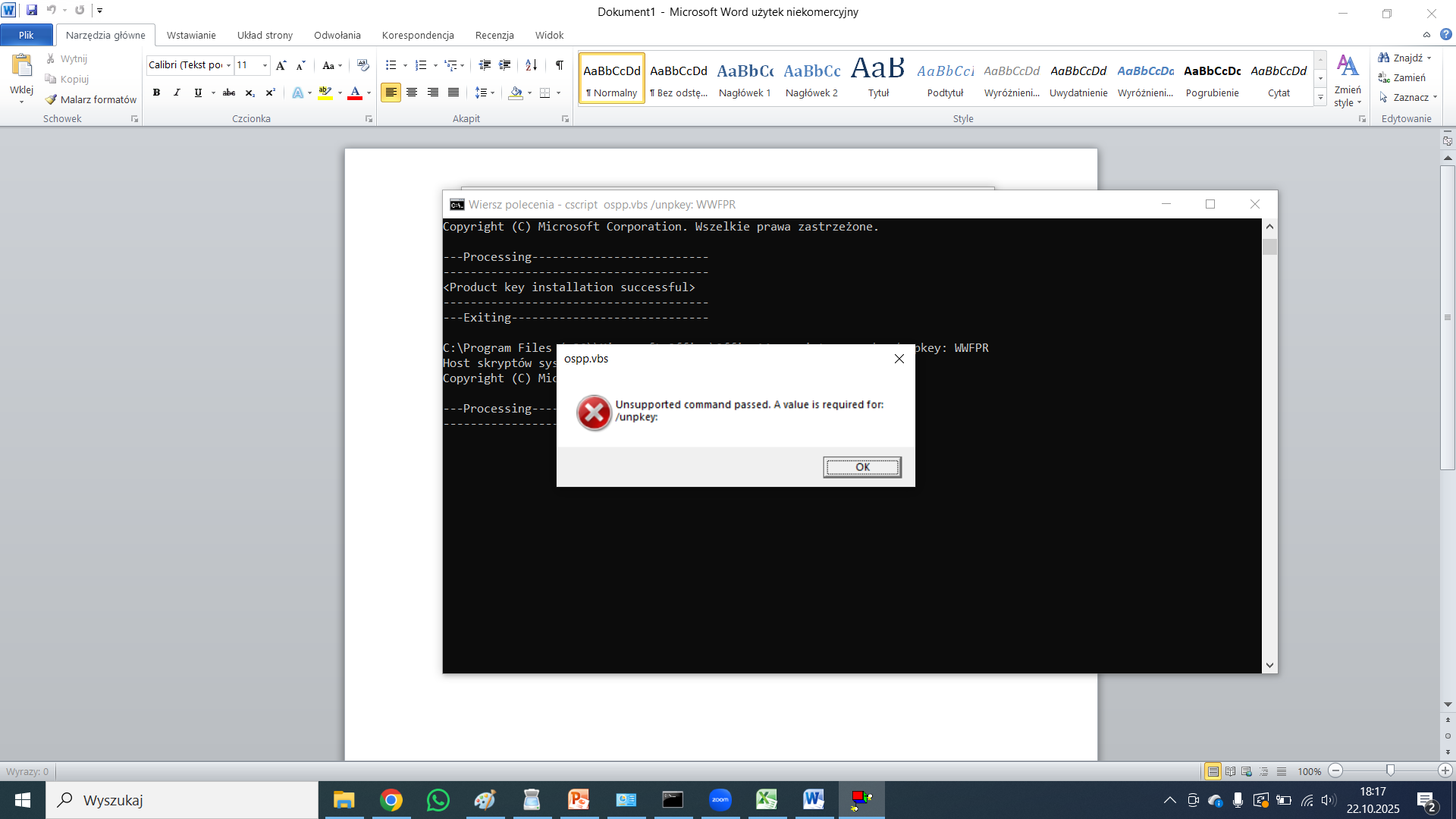Open the font name dropdown
This screenshot has height=819, width=1456.
coord(228,65)
